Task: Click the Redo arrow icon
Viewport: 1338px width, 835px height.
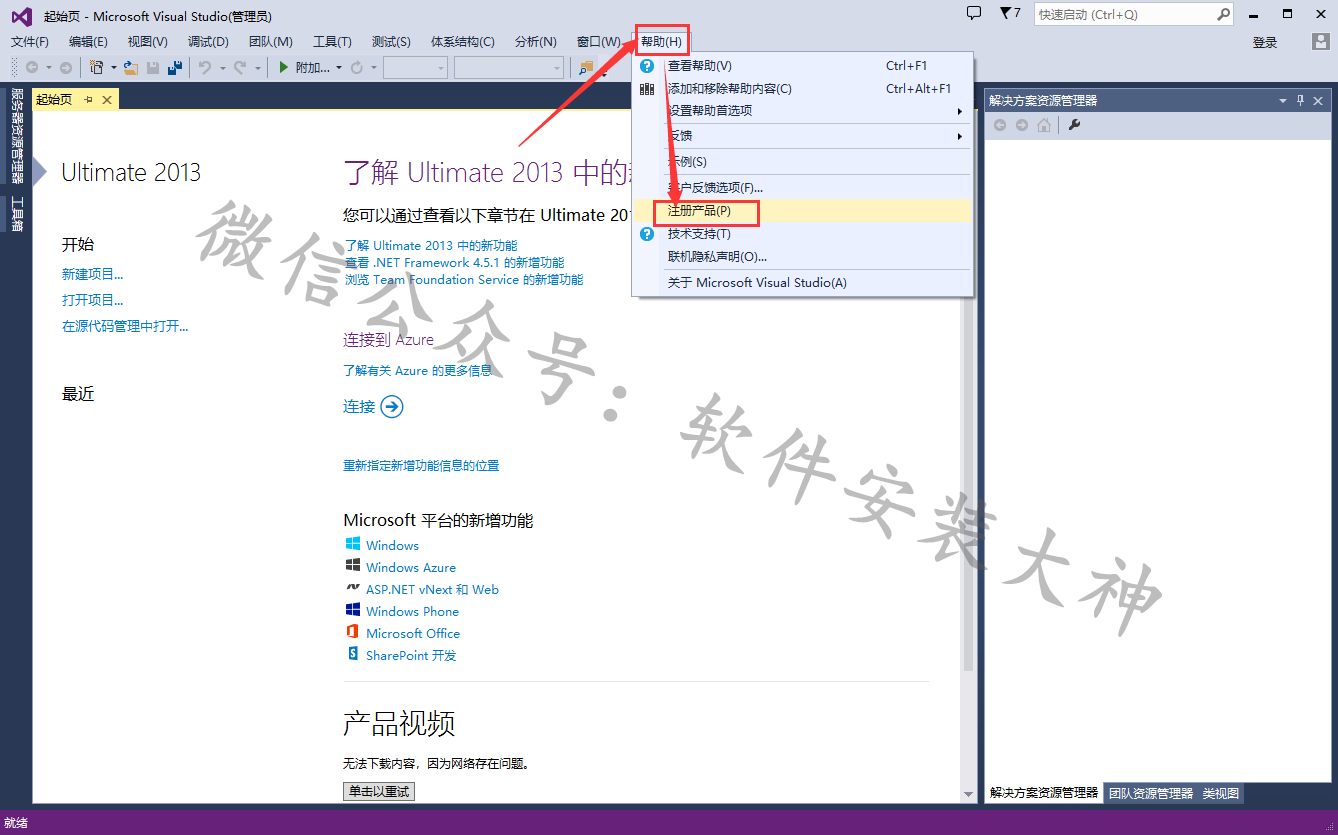Action: pyautogui.click(x=240, y=67)
